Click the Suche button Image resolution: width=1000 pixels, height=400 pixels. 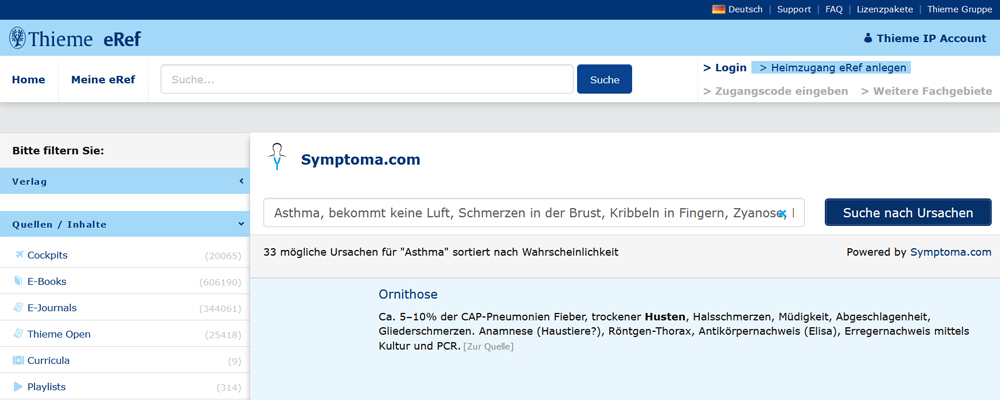point(605,79)
